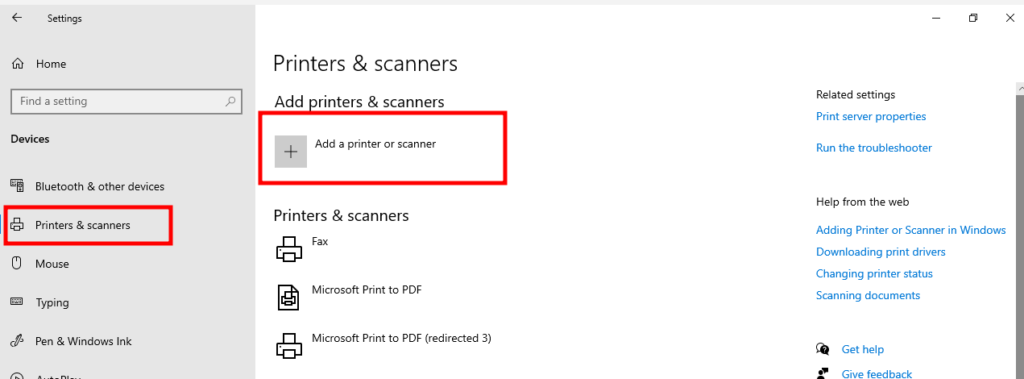Screen dimensions: 1024x379
Task: Click the Get help chat icon
Action: 823,350
